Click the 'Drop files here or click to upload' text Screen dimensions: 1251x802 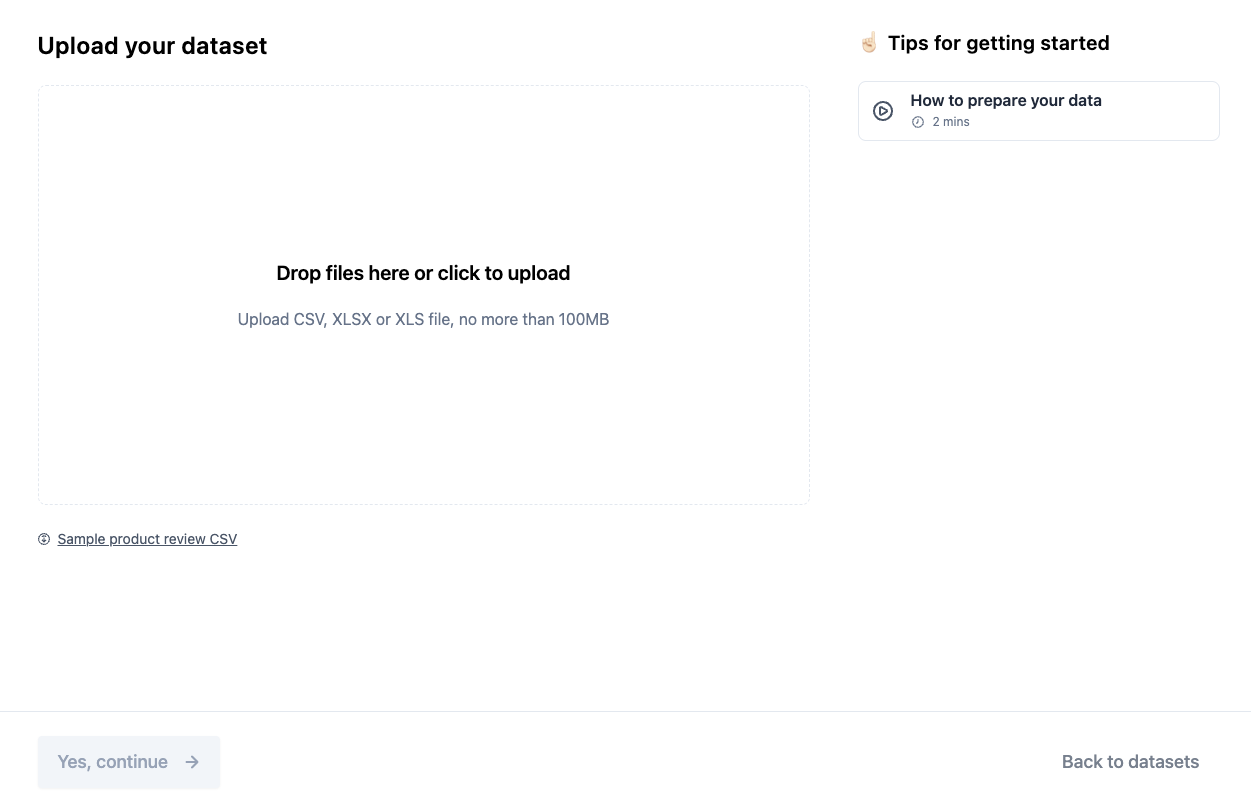tap(423, 273)
